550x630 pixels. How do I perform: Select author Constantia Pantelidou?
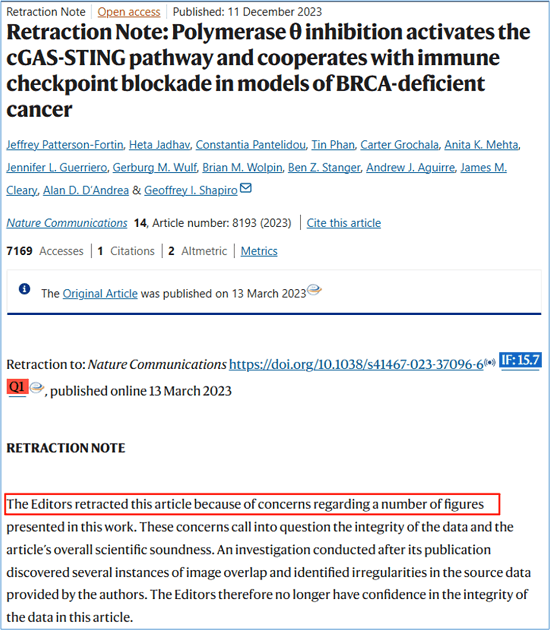[251, 145]
